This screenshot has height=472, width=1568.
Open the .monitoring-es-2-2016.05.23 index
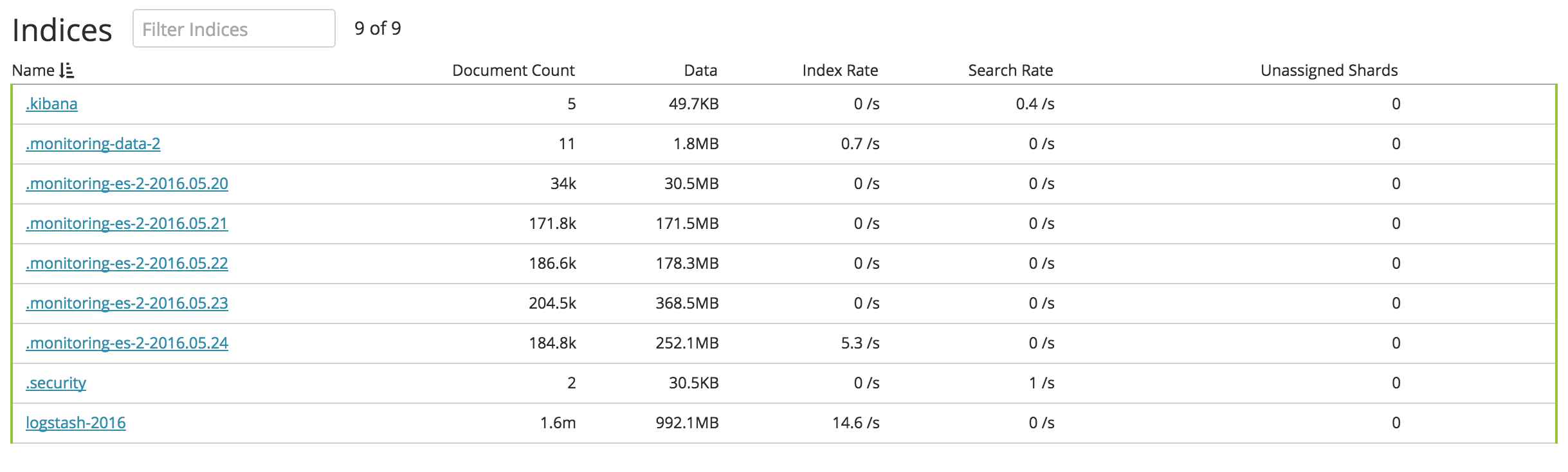pyautogui.click(x=127, y=304)
